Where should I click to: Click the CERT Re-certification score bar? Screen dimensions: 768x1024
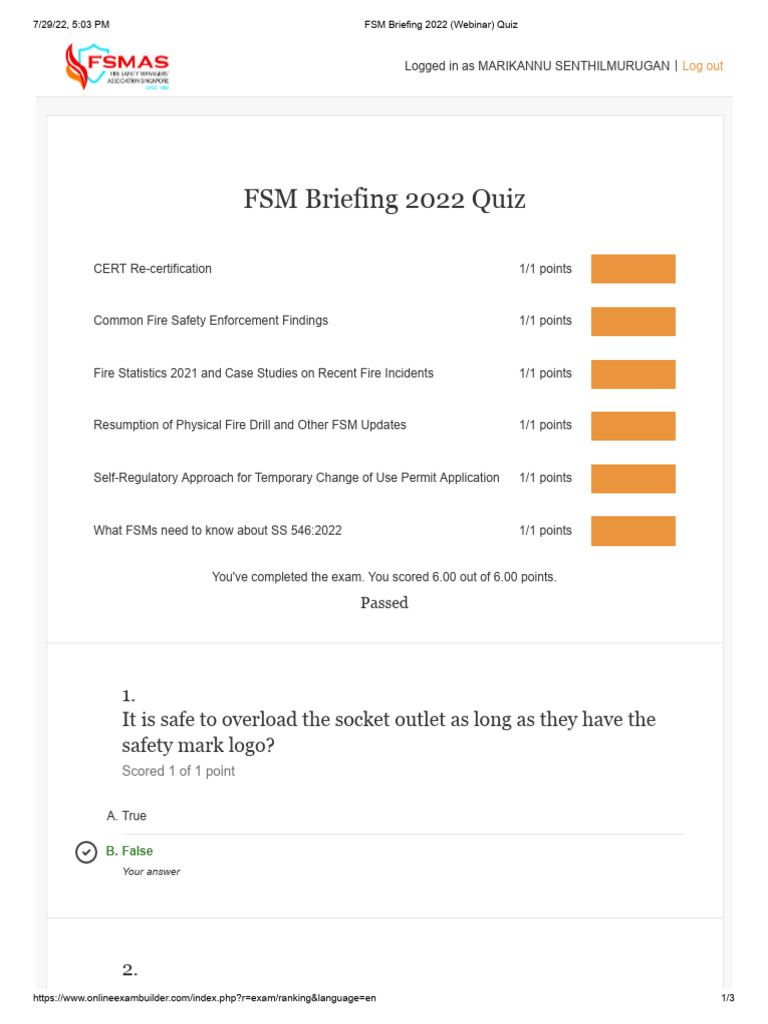pos(633,269)
